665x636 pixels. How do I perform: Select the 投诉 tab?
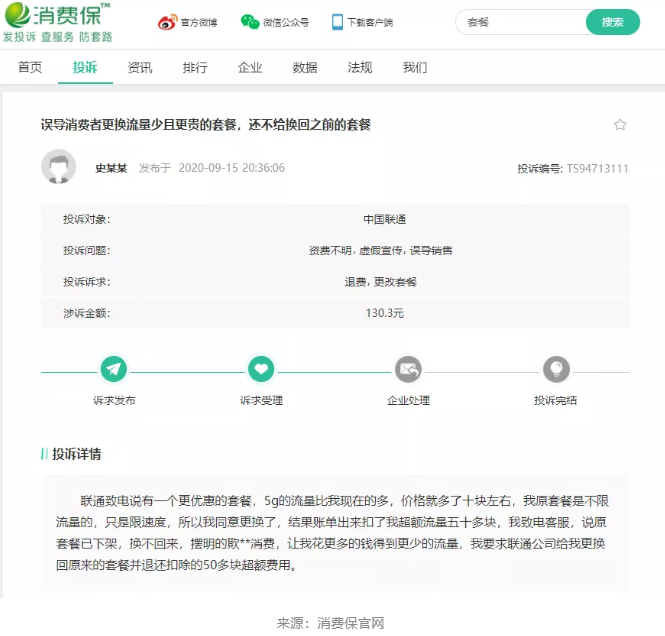(85, 67)
